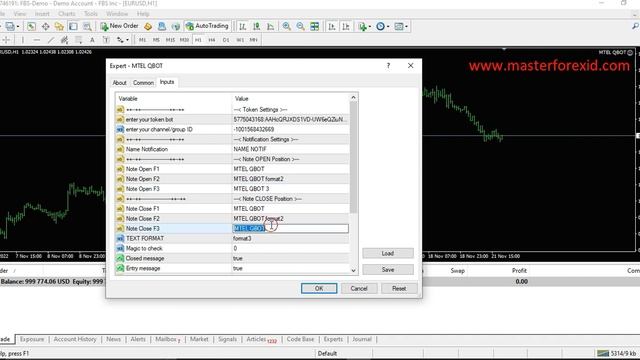Viewport: 640px width, 360px height.
Task: Open the Strategy Tester icon
Action: pos(87,27)
